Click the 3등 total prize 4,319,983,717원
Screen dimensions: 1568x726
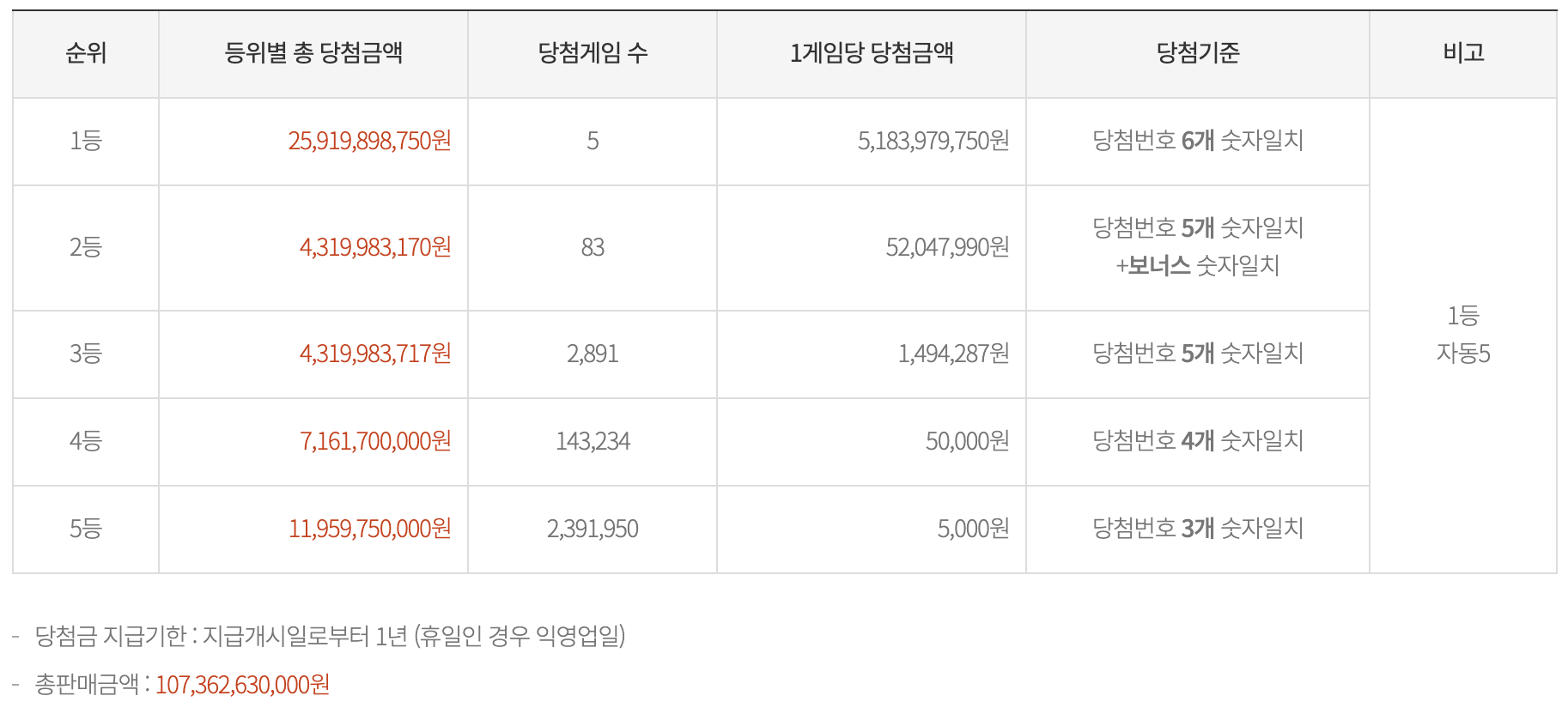[x=375, y=354]
